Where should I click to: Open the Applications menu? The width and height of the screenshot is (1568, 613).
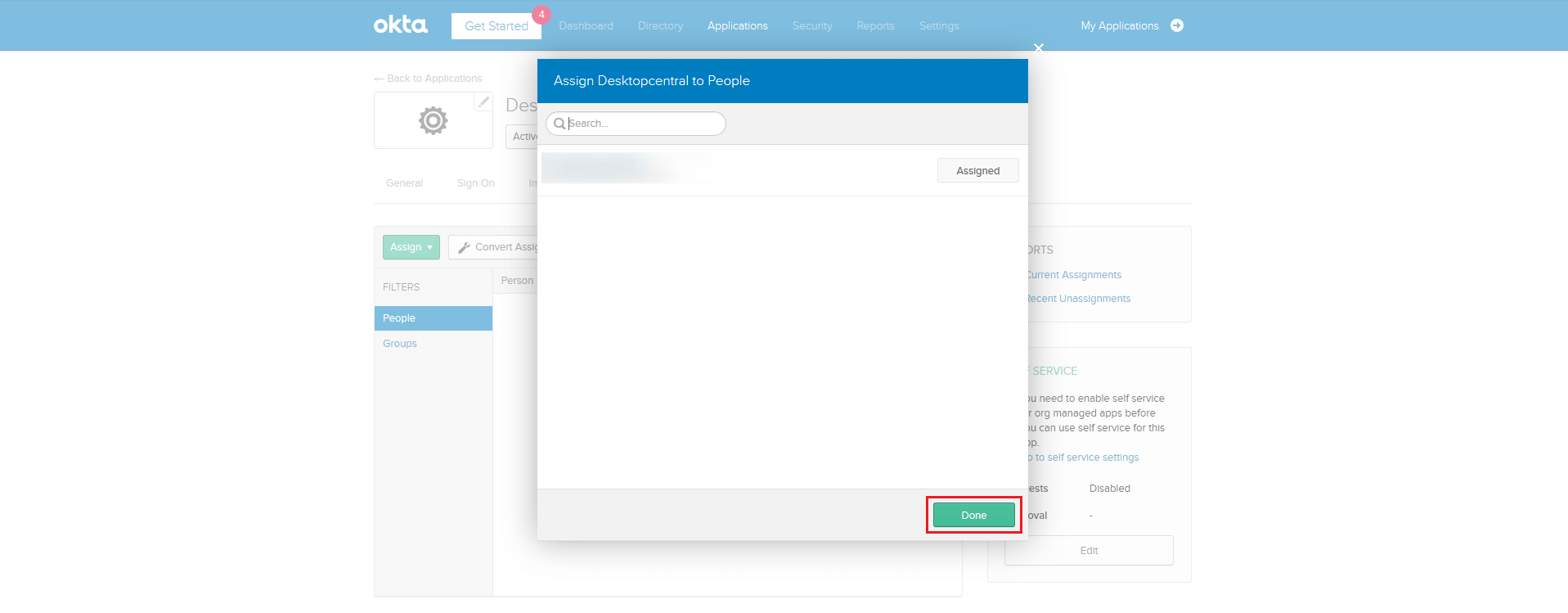pyautogui.click(x=738, y=26)
